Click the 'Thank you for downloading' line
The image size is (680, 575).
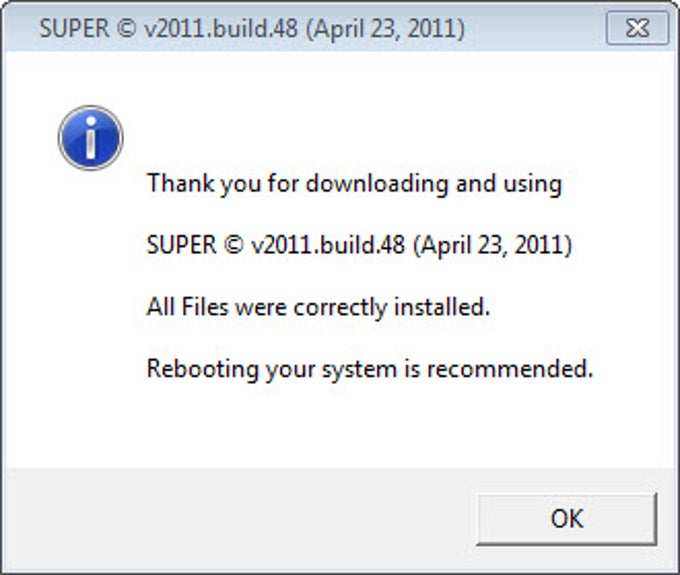[354, 184]
